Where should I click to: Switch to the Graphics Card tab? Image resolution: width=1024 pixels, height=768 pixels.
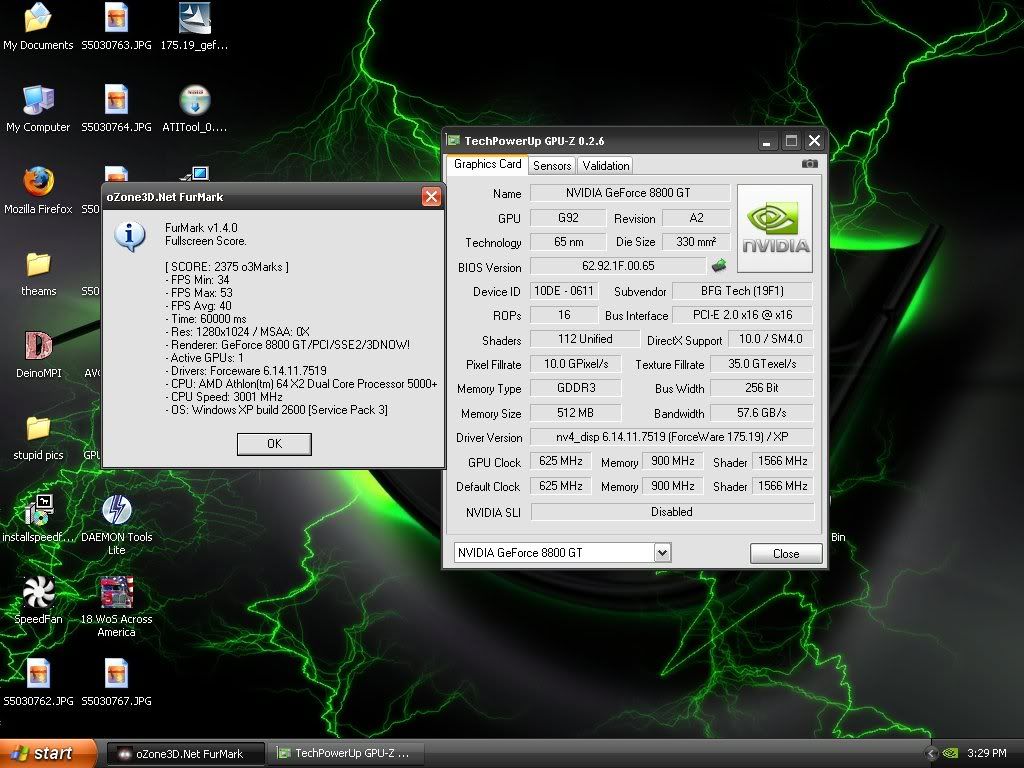point(487,164)
